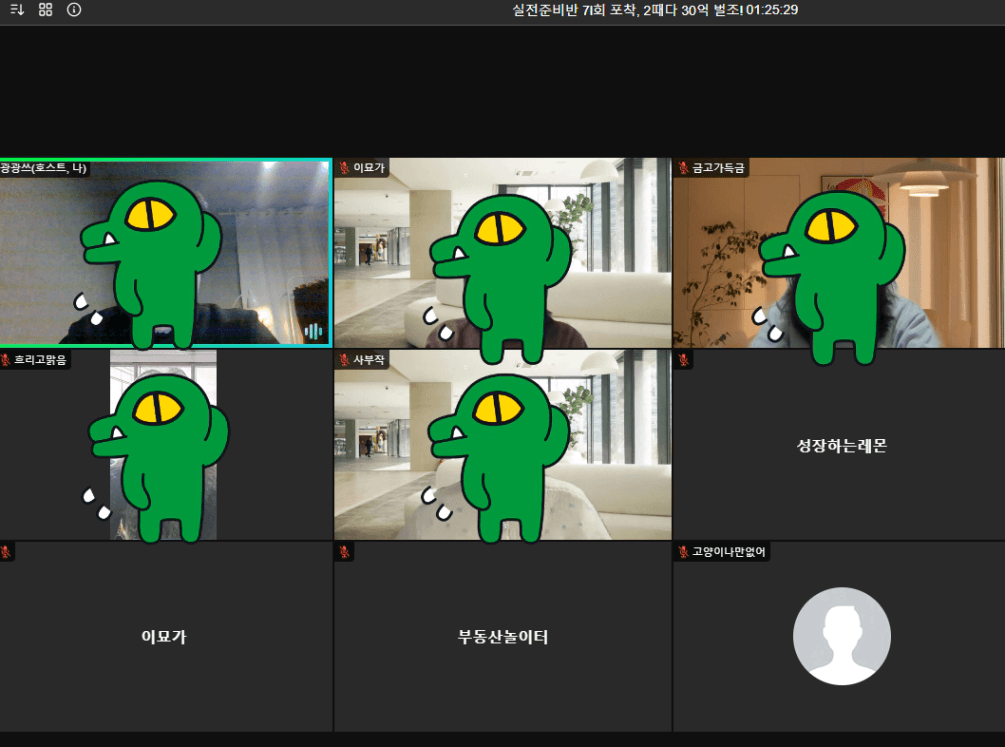The width and height of the screenshot is (1005, 747).
Task: Click muted mic icon in 성장하는레몬 tile corner
Action: [683, 360]
